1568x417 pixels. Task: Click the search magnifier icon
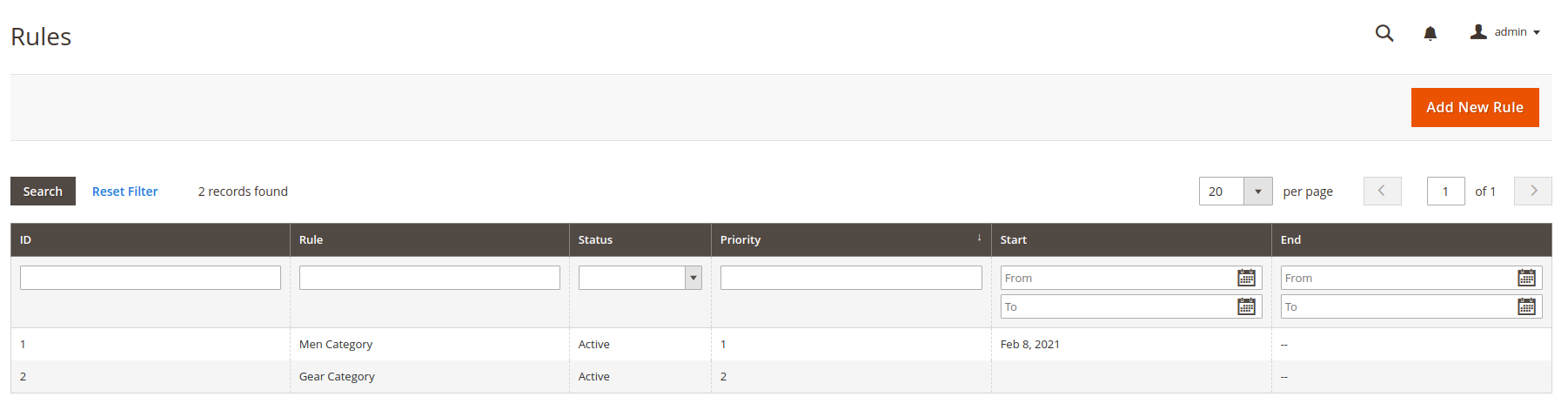coord(1384,33)
